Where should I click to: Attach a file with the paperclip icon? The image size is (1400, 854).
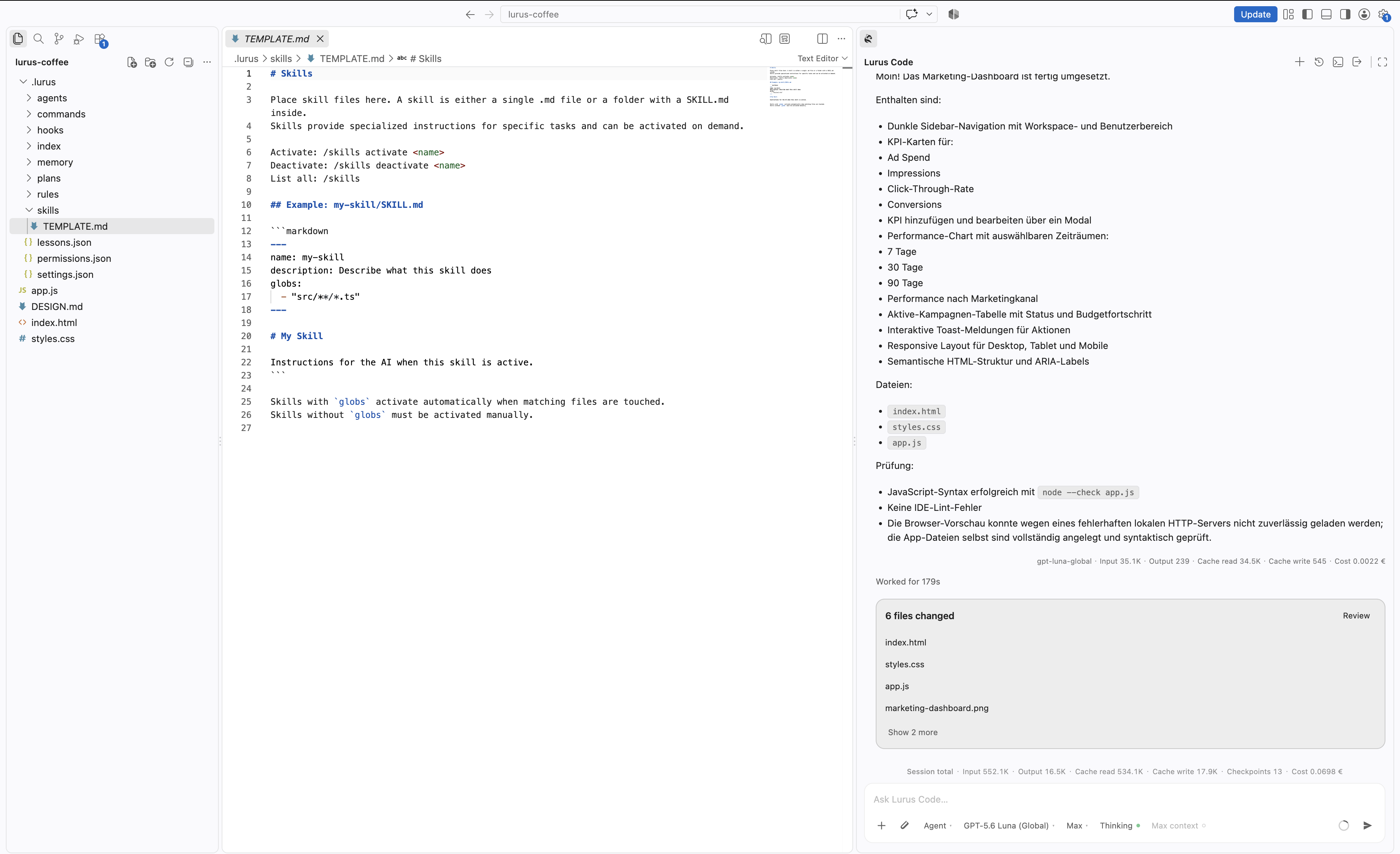[x=905, y=825]
